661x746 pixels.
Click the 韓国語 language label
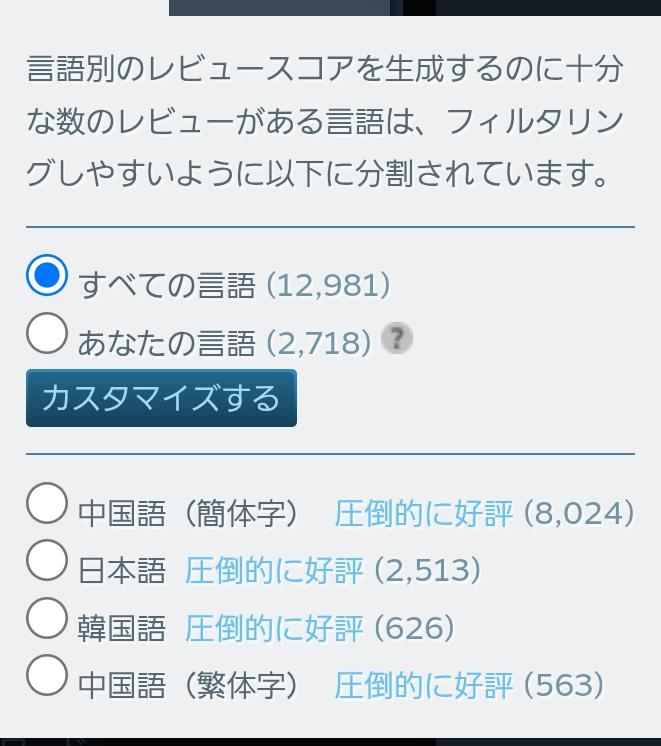click(122, 629)
